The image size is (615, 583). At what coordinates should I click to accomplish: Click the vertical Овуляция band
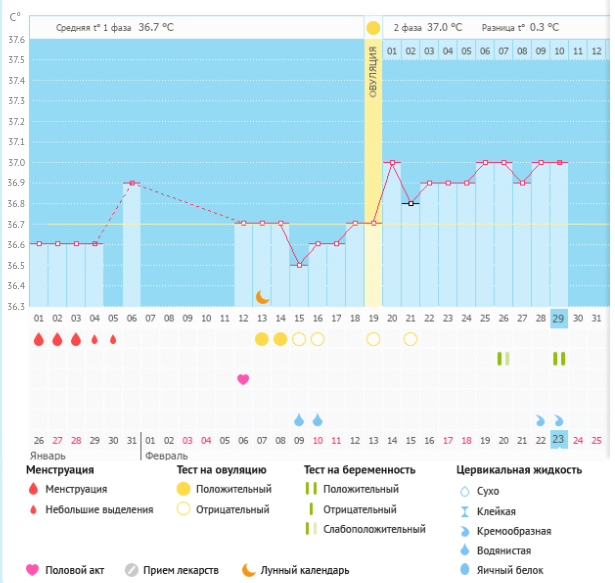tap(373, 170)
